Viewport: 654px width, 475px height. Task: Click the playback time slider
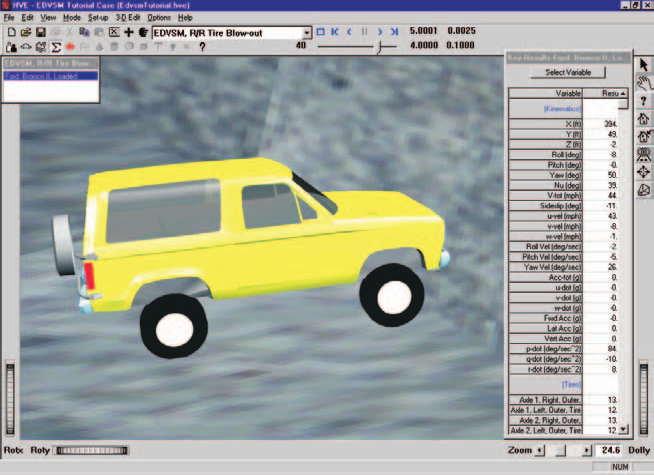(x=357, y=47)
